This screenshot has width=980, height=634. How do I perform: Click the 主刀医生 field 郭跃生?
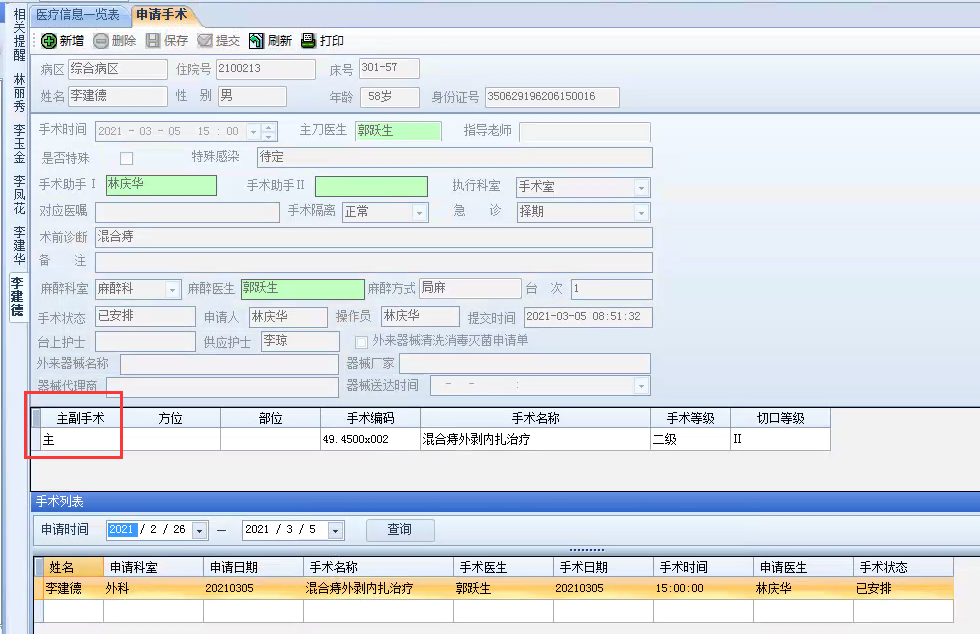coord(398,131)
